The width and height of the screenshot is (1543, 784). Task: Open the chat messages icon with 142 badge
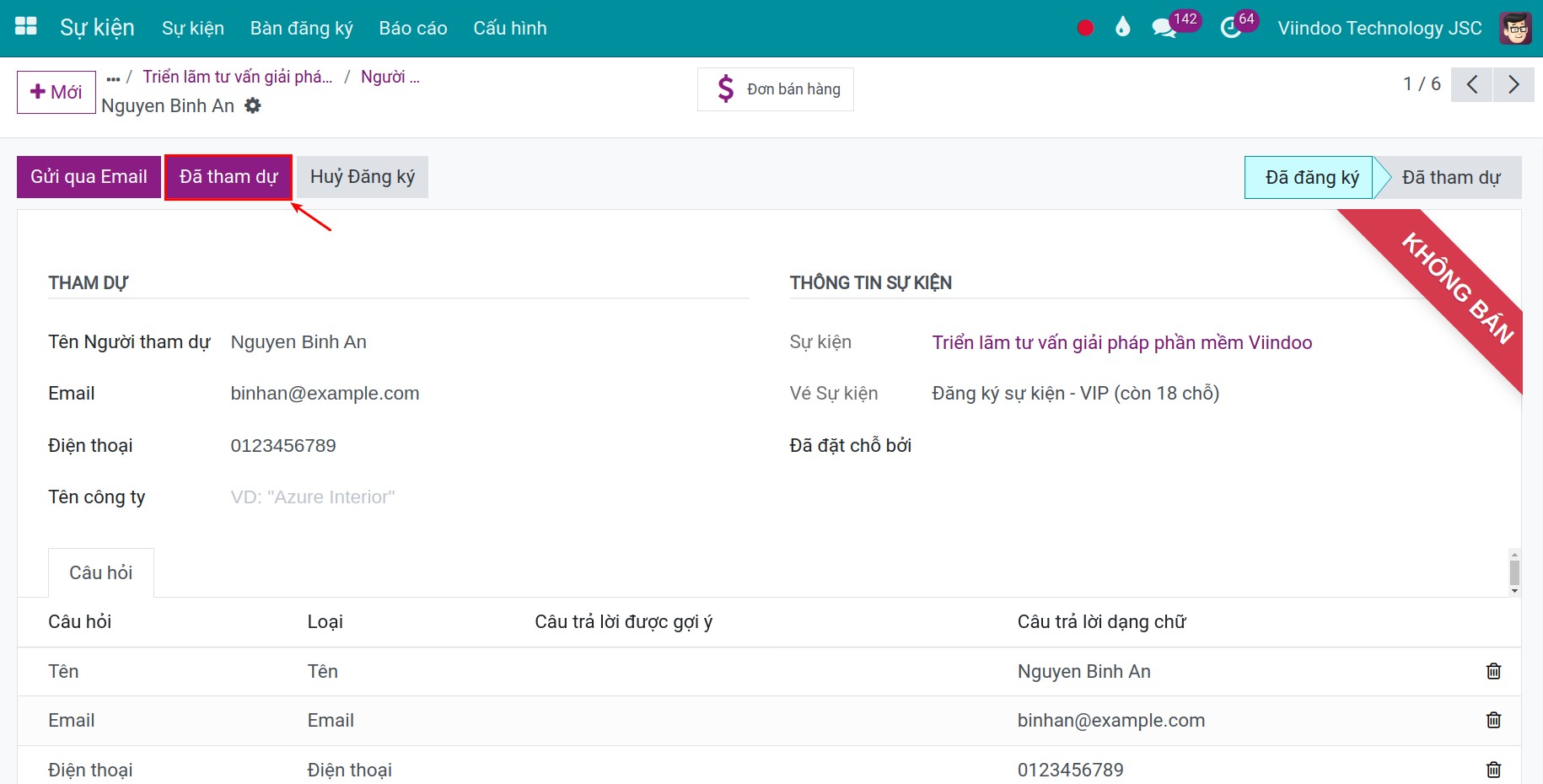(1164, 28)
